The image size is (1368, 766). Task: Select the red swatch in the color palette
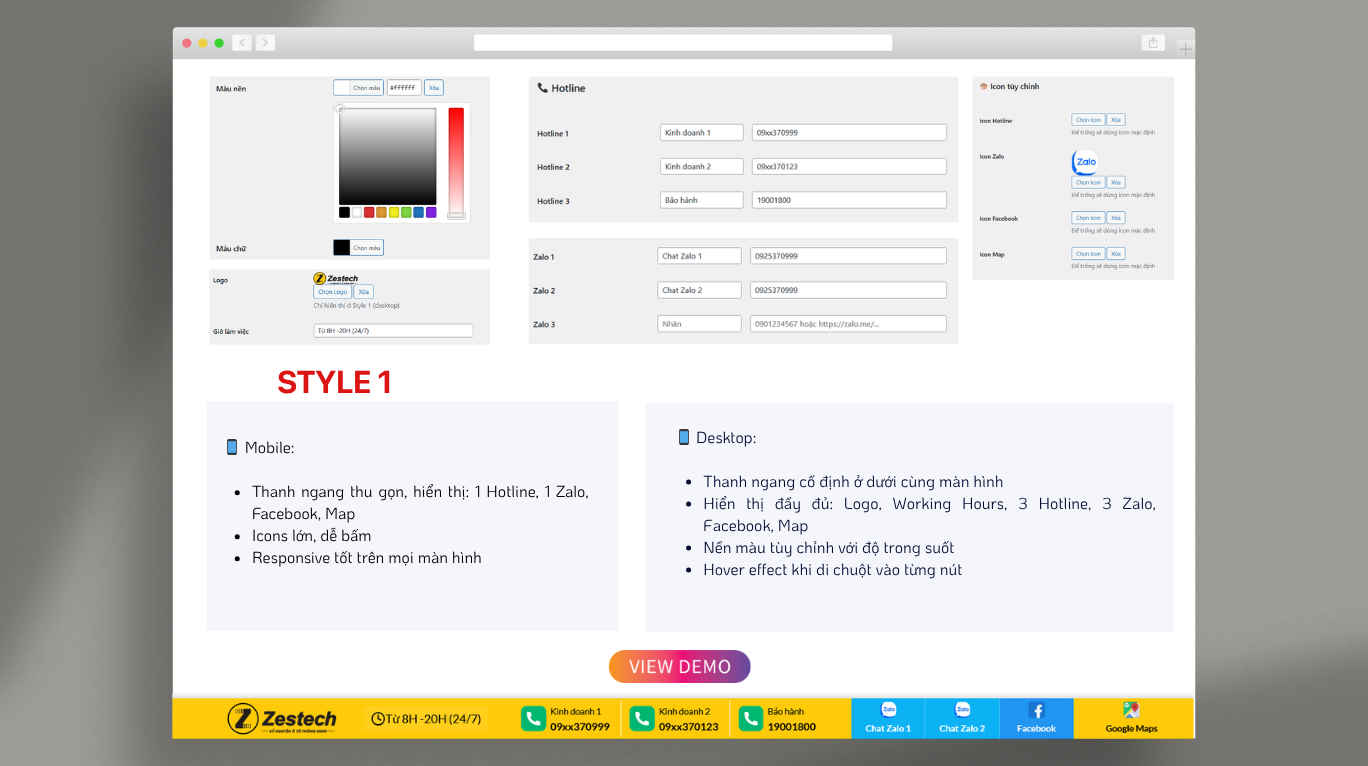[370, 212]
